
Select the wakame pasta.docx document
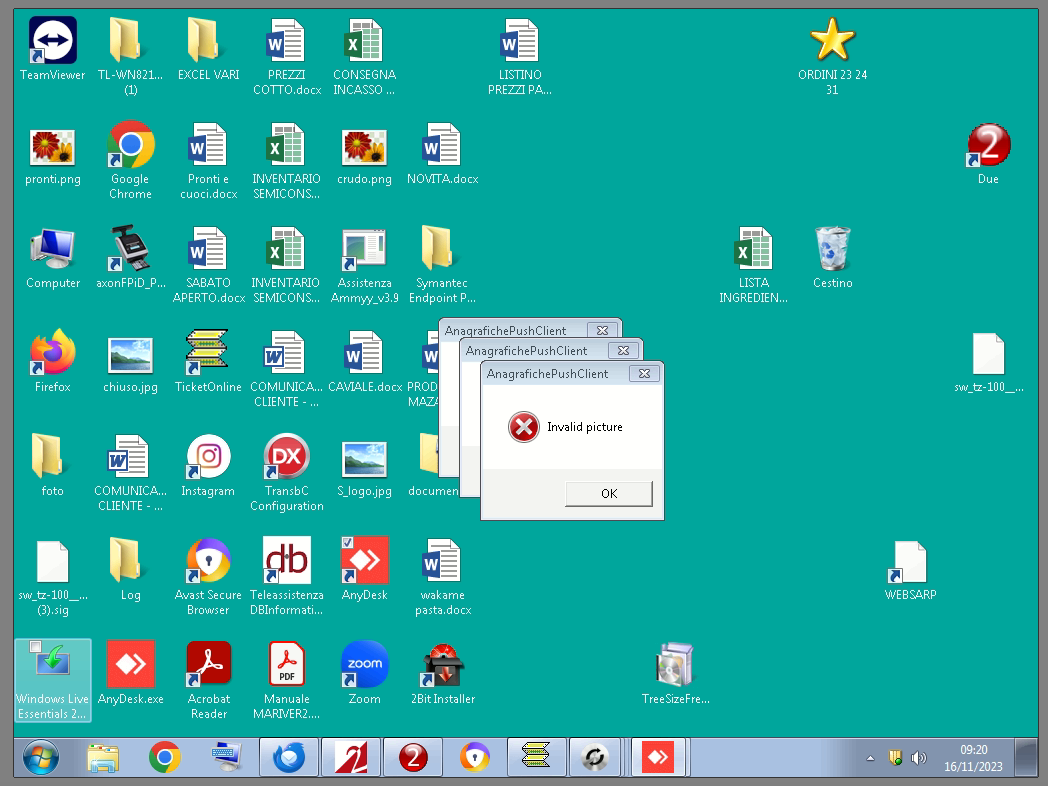tap(442, 577)
